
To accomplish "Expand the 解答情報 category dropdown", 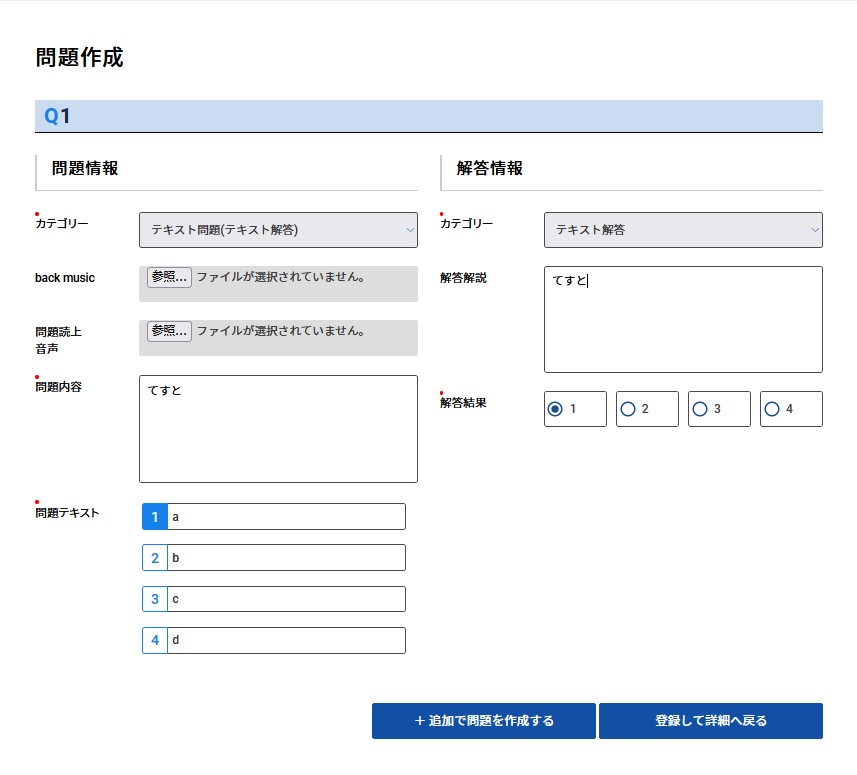I will pos(683,230).
